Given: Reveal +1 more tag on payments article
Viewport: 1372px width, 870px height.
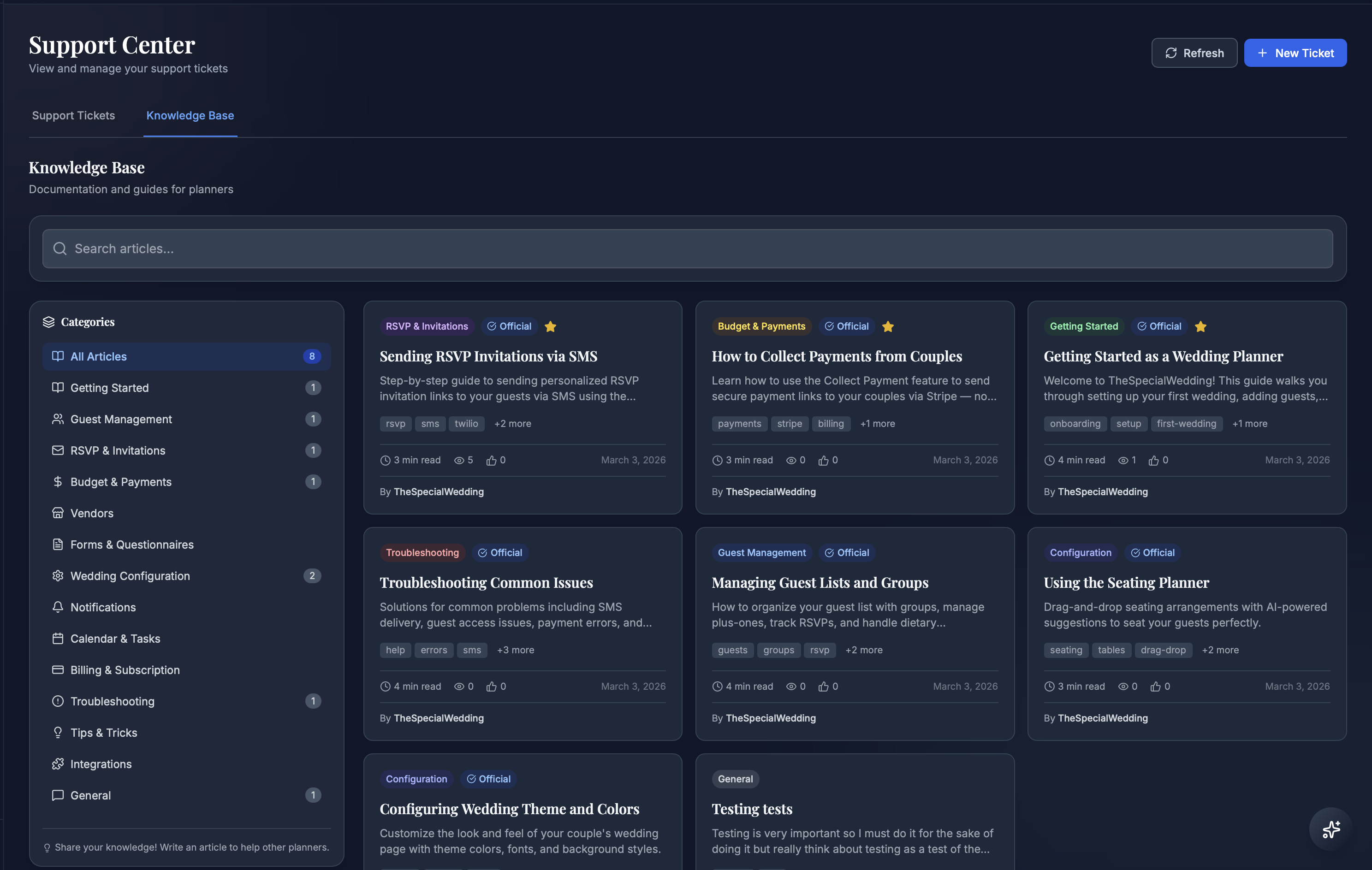Looking at the screenshot, I should pyautogui.click(x=878, y=423).
